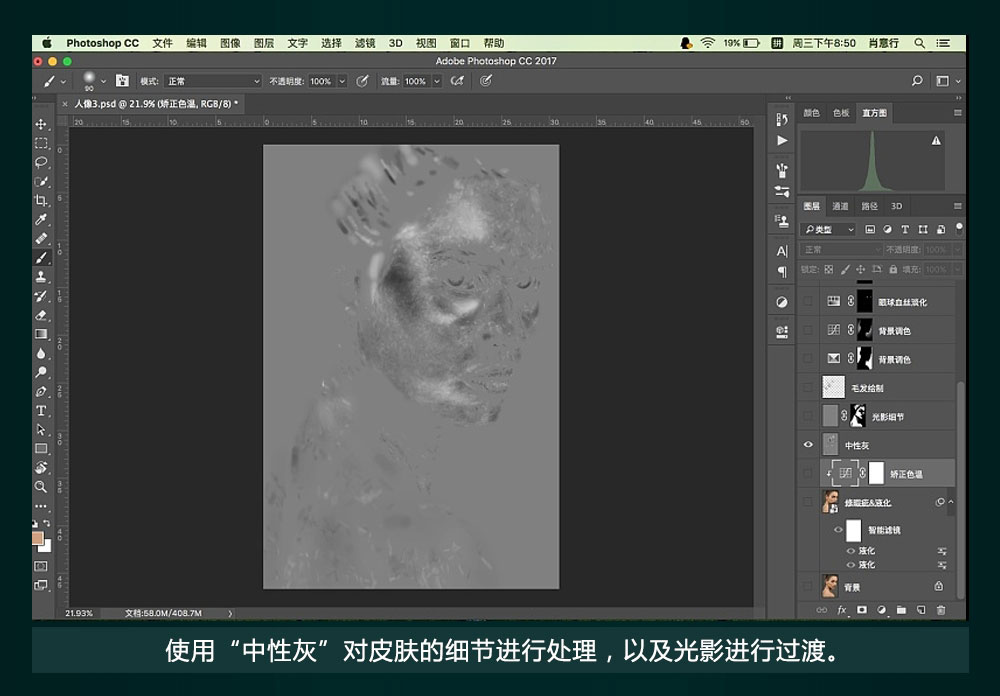Toggle visibility of 智能滤镜 smart filters
This screenshot has width=1000, height=696.
coord(838,530)
